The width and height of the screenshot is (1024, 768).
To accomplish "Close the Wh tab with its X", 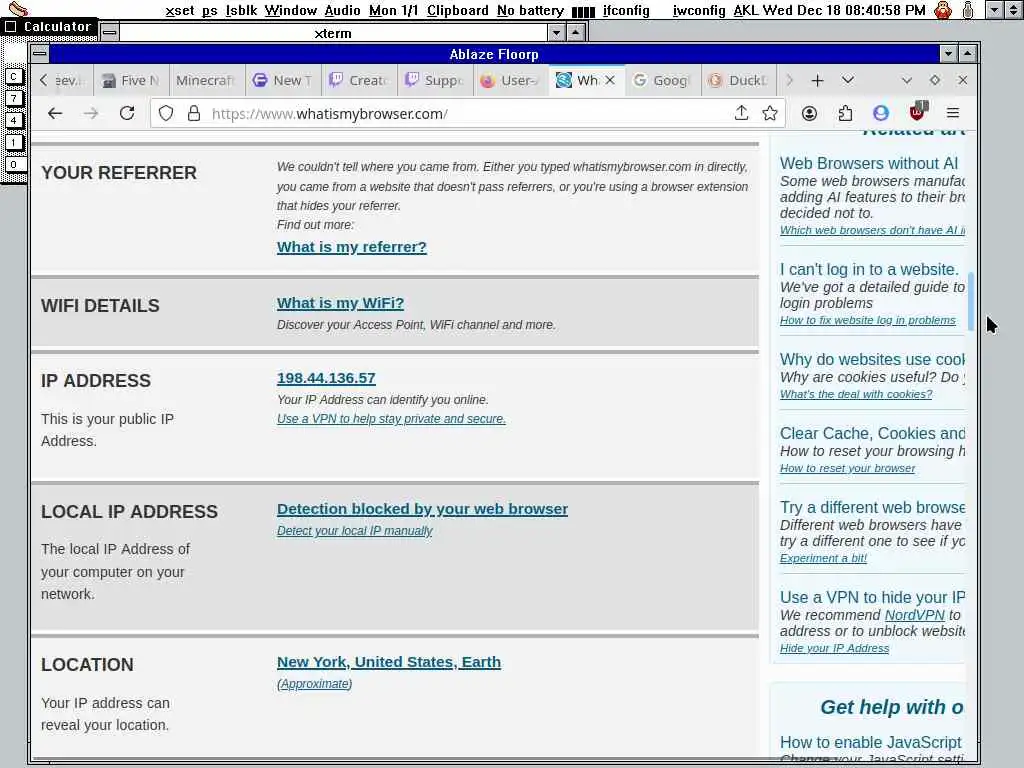I will point(610,80).
